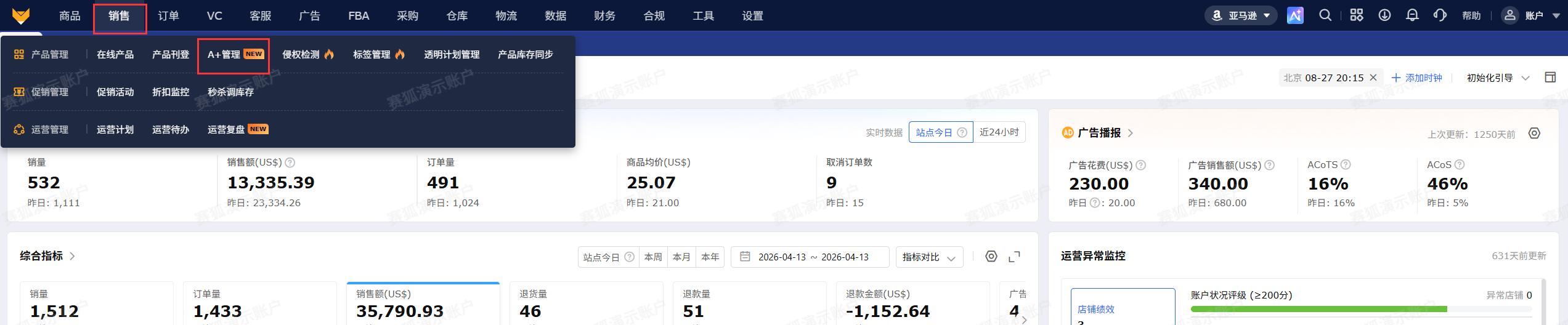Open the 销售 top menu

tap(119, 16)
